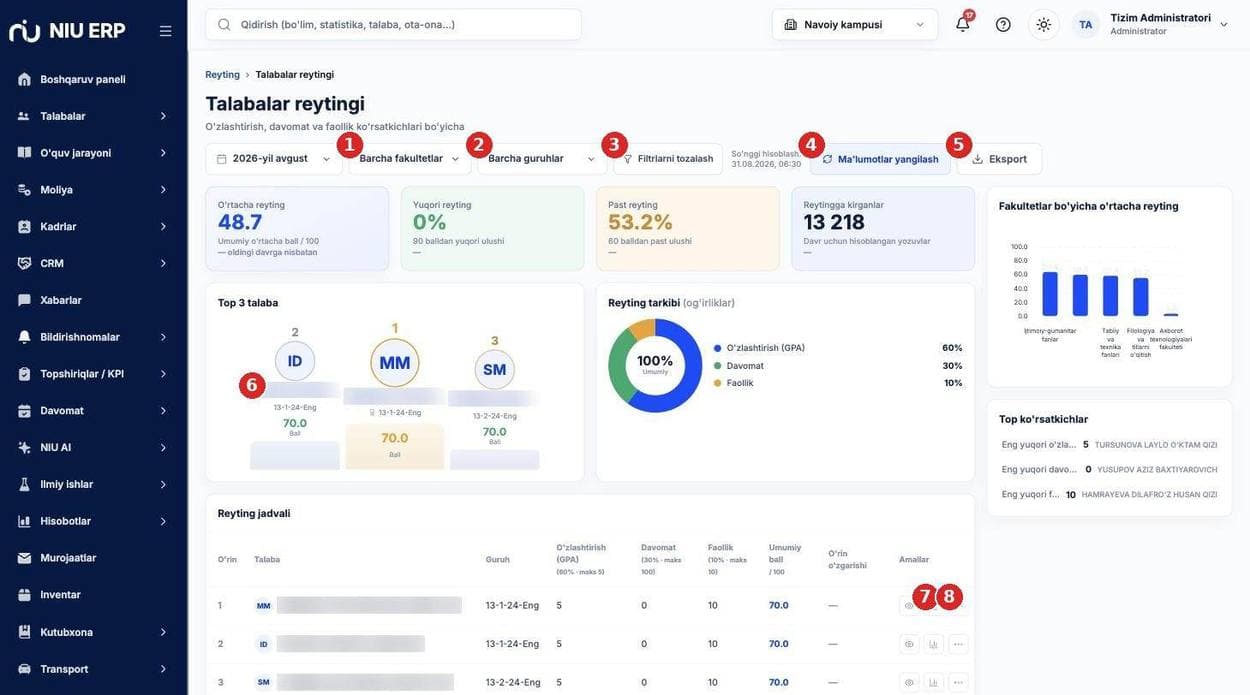Viewport: 1250px width, 695px height.
Task: View details eye icon for row 3
Action: click(x=909, y=682)
